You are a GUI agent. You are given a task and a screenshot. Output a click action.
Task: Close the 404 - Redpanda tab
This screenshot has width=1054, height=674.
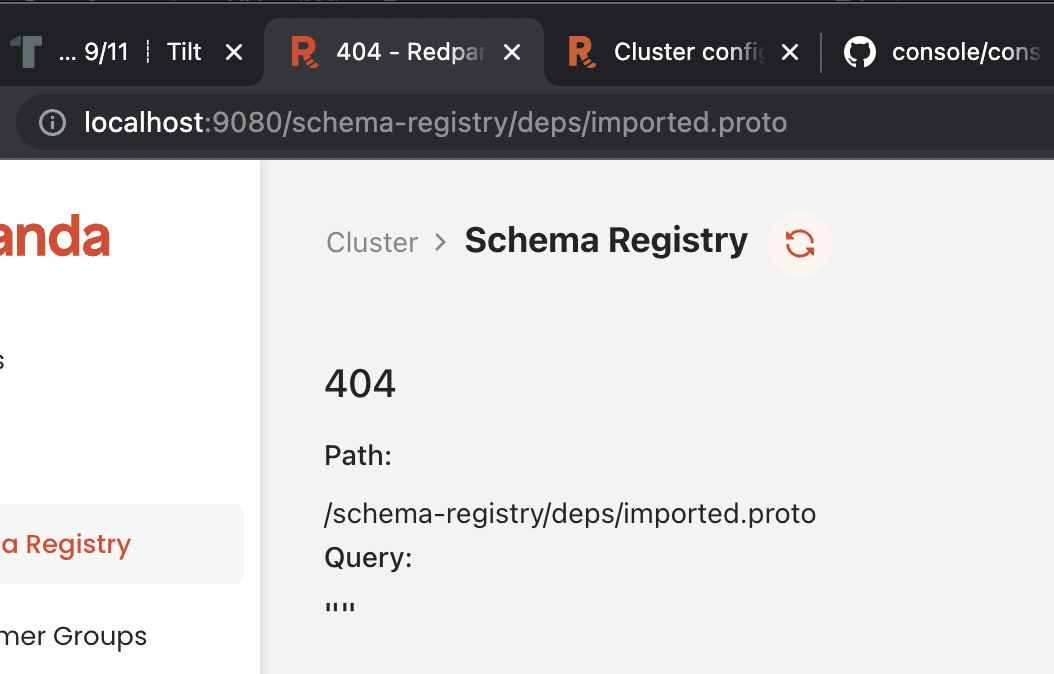512,51
